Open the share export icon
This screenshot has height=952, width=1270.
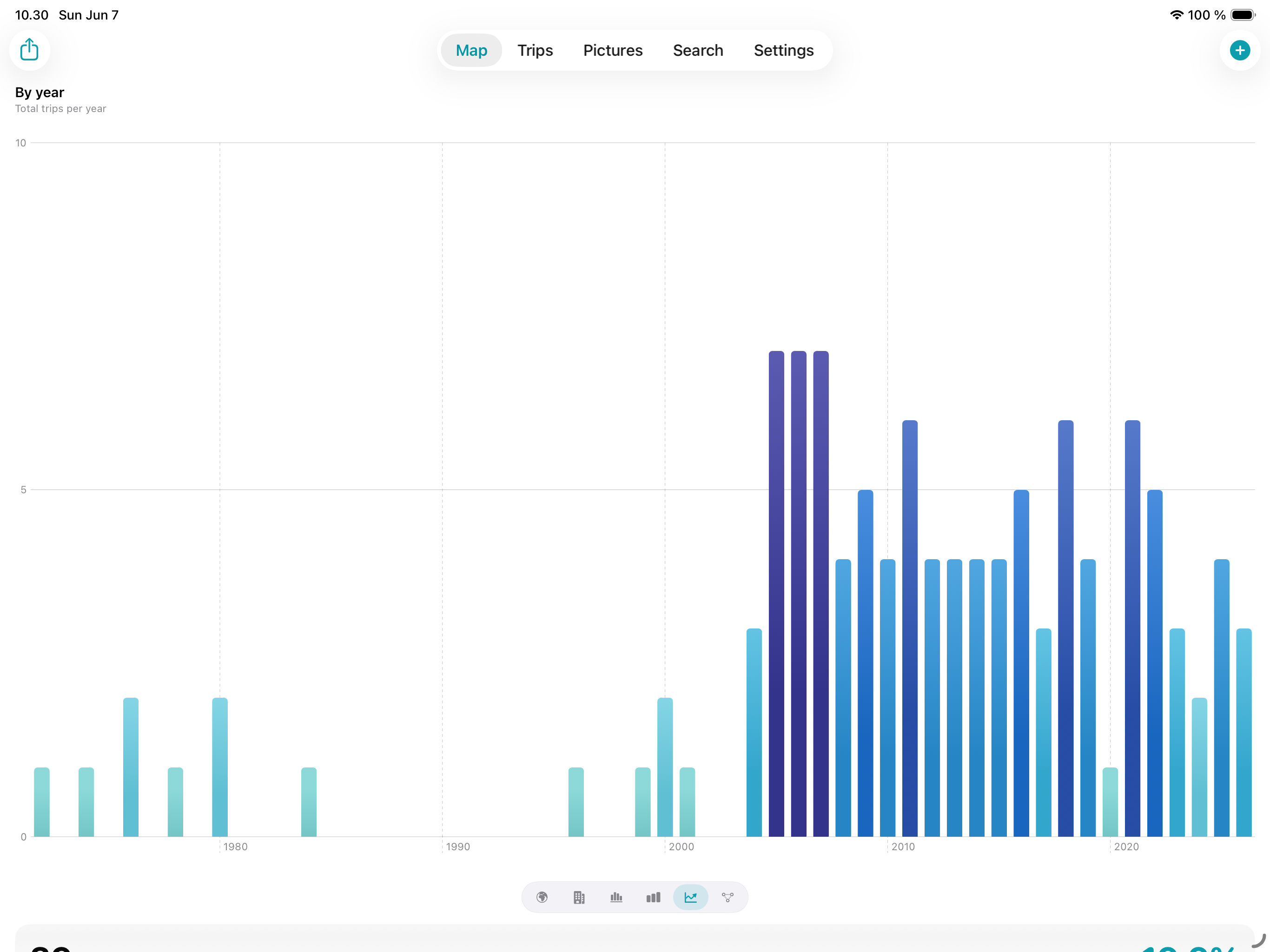click(x=29, y=50)
